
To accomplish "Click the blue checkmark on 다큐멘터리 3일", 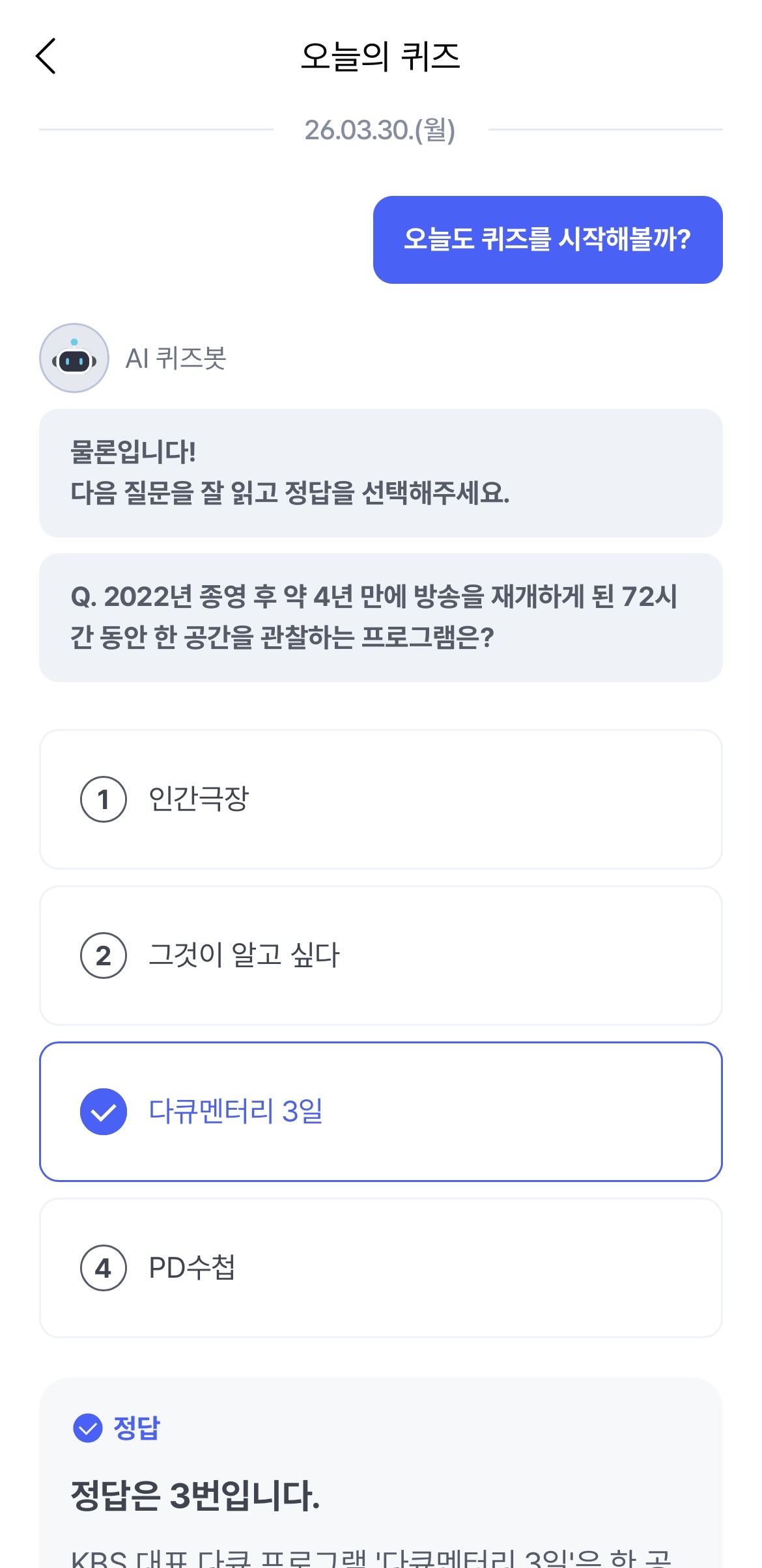I will point(103,1112).
